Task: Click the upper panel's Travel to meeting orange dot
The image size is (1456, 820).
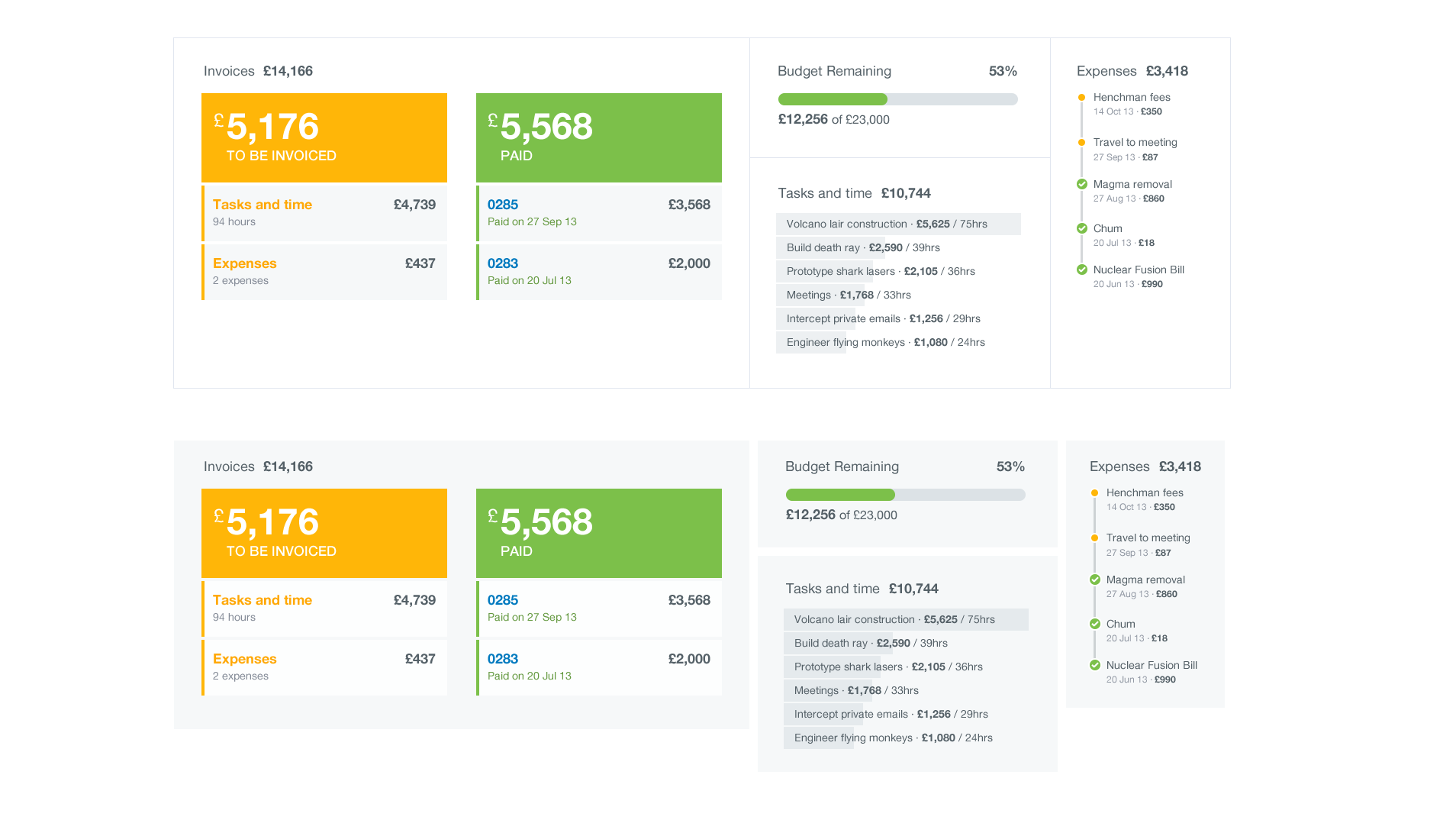Action: pyautogui.click(x=1081, y=142)
